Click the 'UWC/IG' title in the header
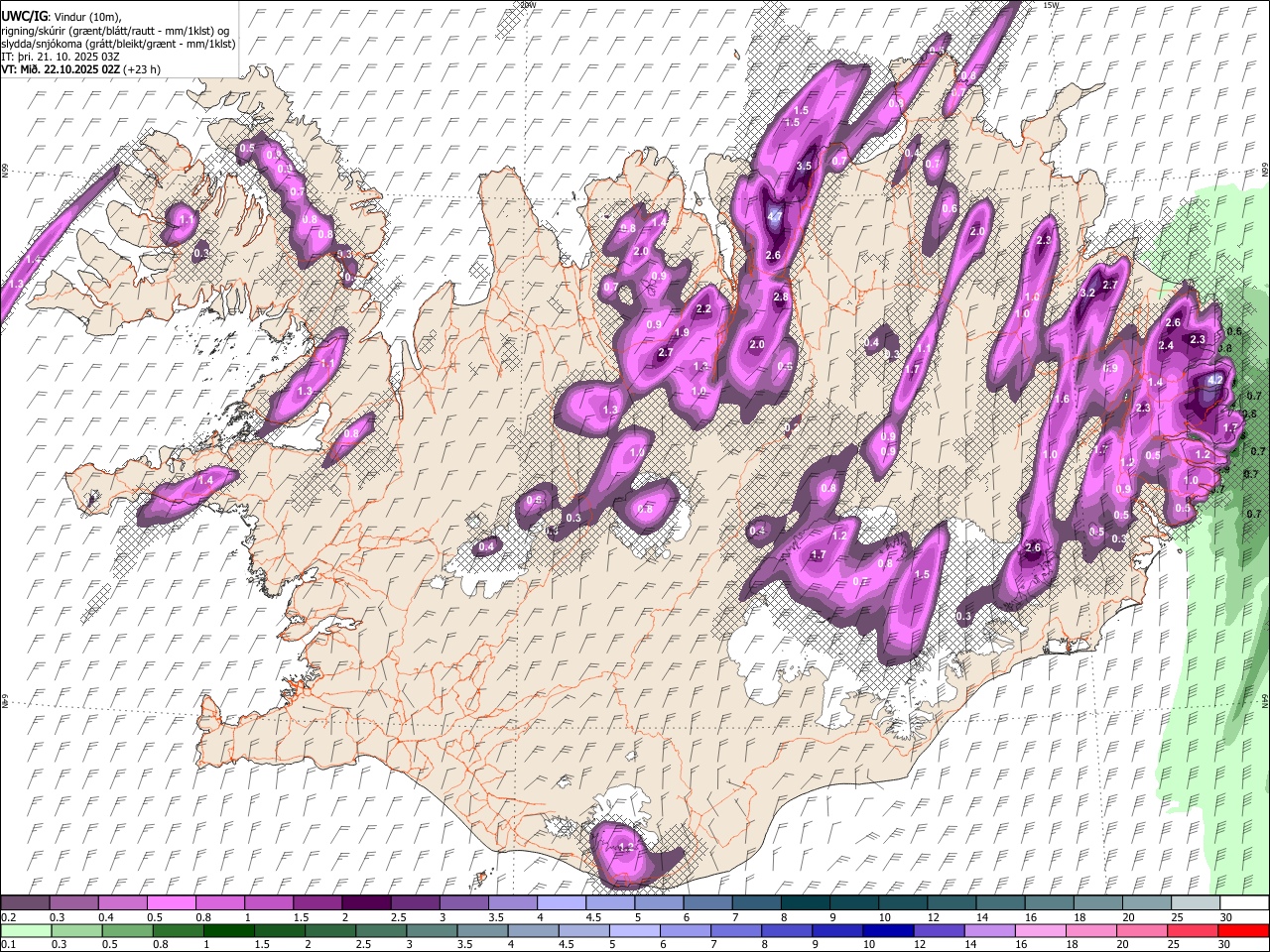Viewport: 1270px width, 952px height. [x=24, y=16]
